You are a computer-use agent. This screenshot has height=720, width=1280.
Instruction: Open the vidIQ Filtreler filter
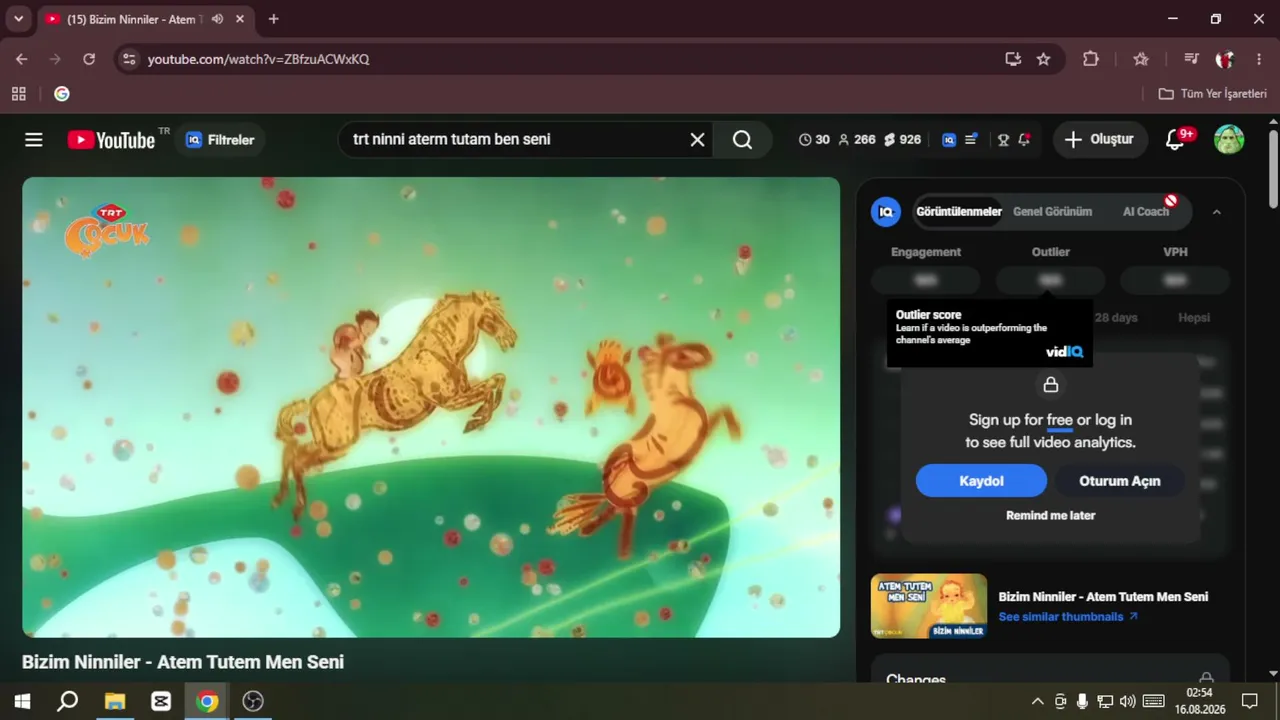[220, 140]
